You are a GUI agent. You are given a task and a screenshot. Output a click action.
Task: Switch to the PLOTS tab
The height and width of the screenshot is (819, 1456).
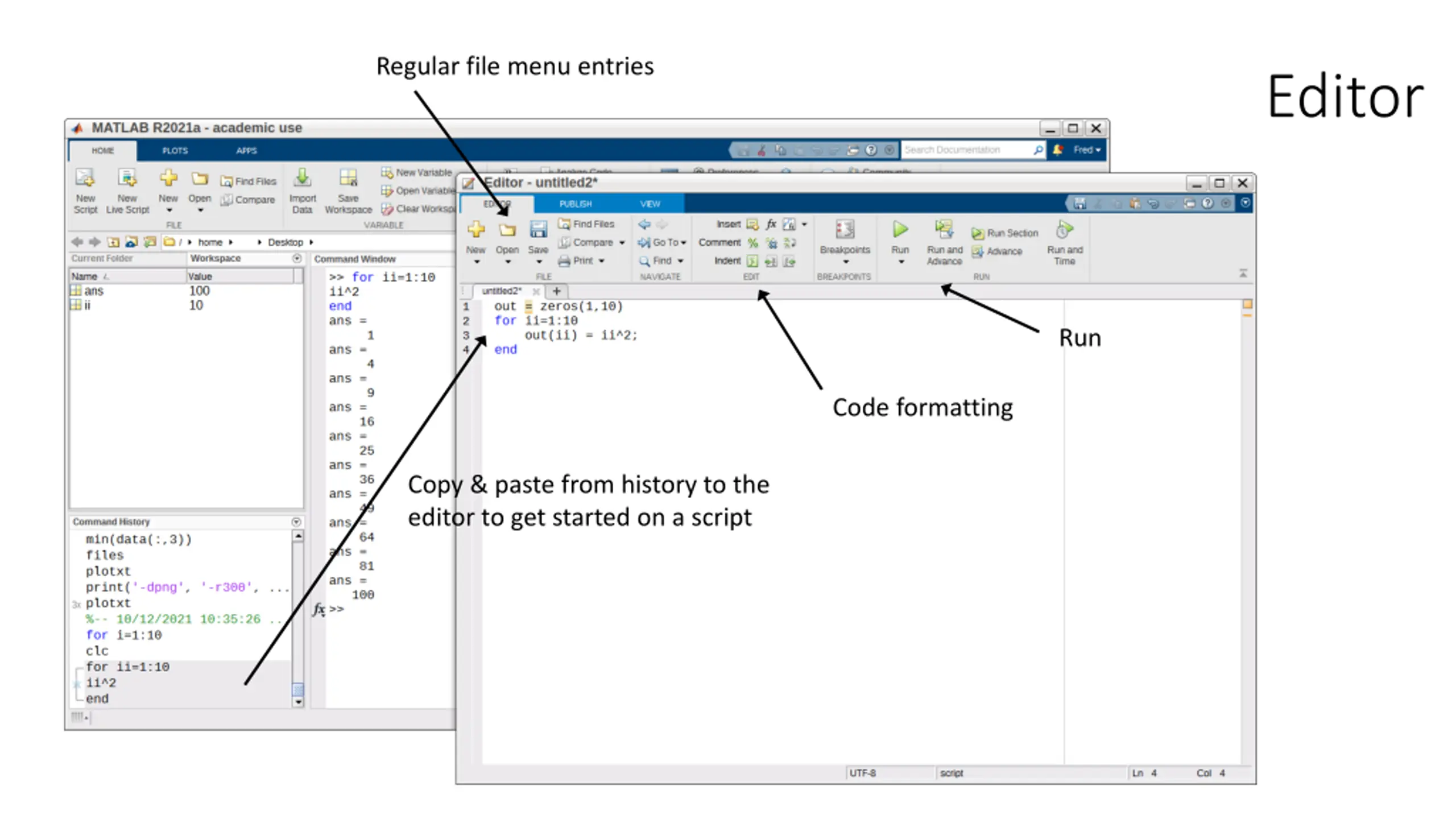point(175,151)
